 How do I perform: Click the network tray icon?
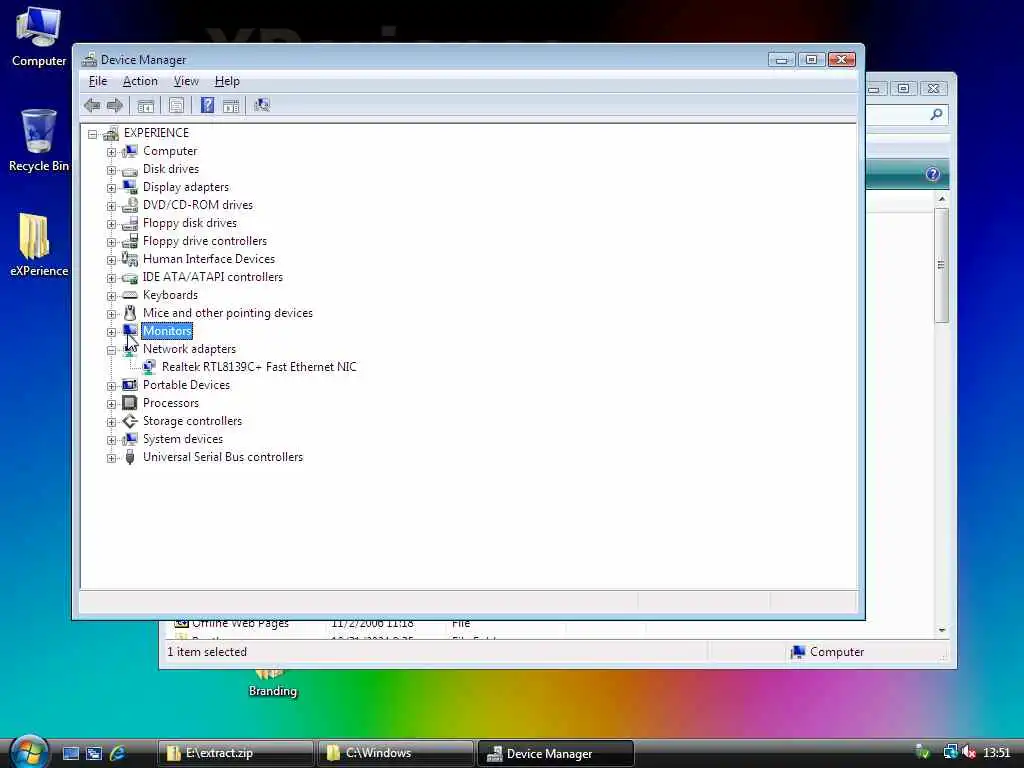pos(950,752)
